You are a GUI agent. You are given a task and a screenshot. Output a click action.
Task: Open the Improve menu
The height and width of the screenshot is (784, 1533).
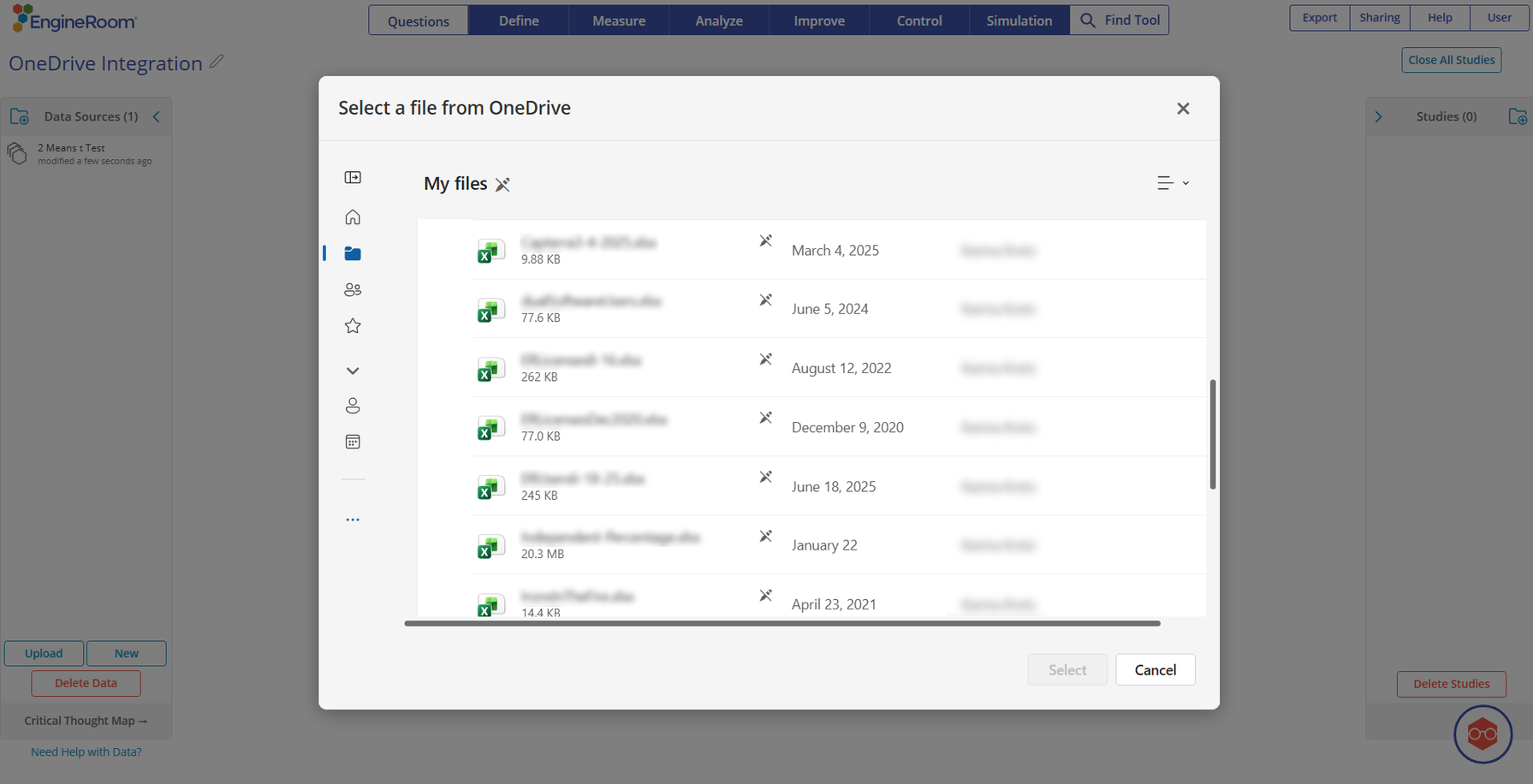819,21
